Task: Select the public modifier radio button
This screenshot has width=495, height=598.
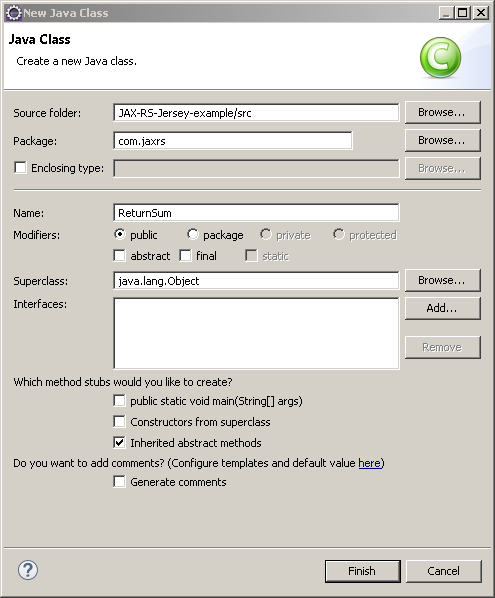Action: 120,235
